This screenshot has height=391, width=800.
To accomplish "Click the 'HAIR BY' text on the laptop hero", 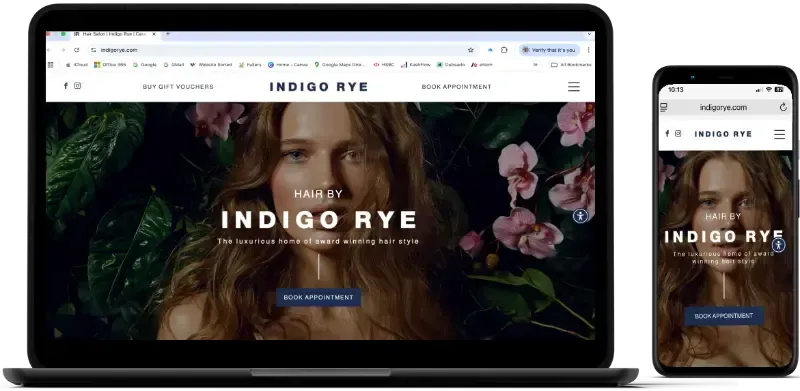I will click(x=318, y=193).
